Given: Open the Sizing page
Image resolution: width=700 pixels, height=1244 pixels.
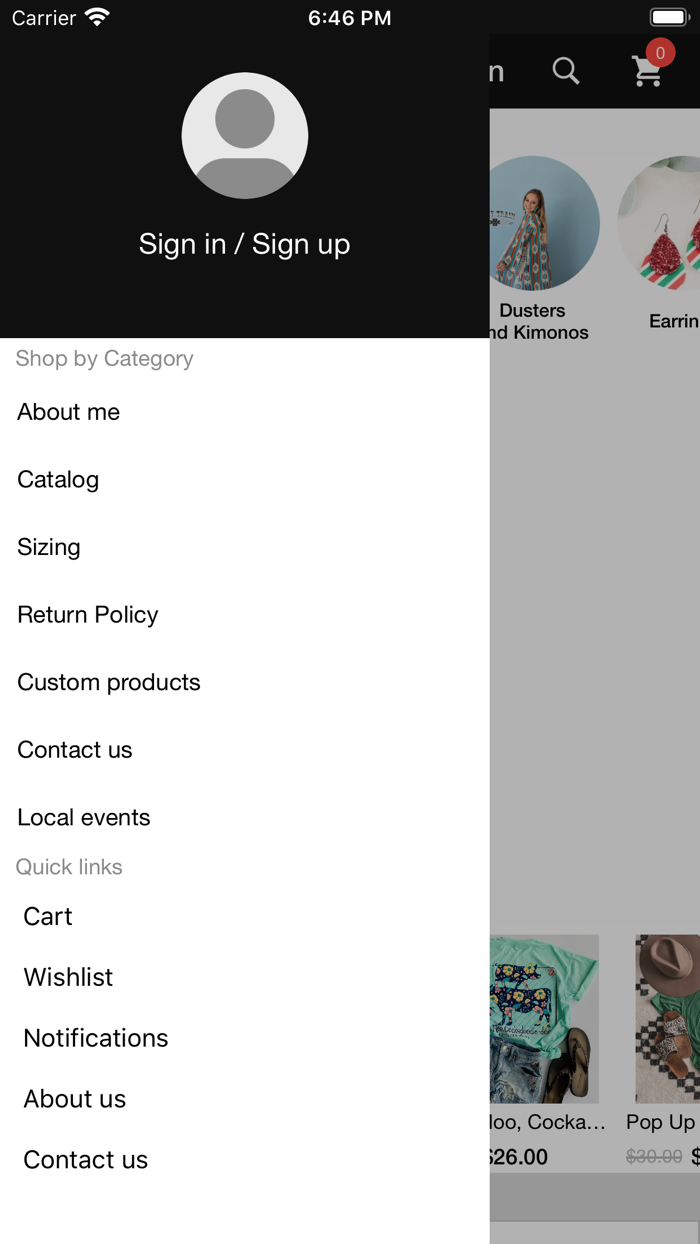Looking at the screenshot, I should click(x=49, y=547).
